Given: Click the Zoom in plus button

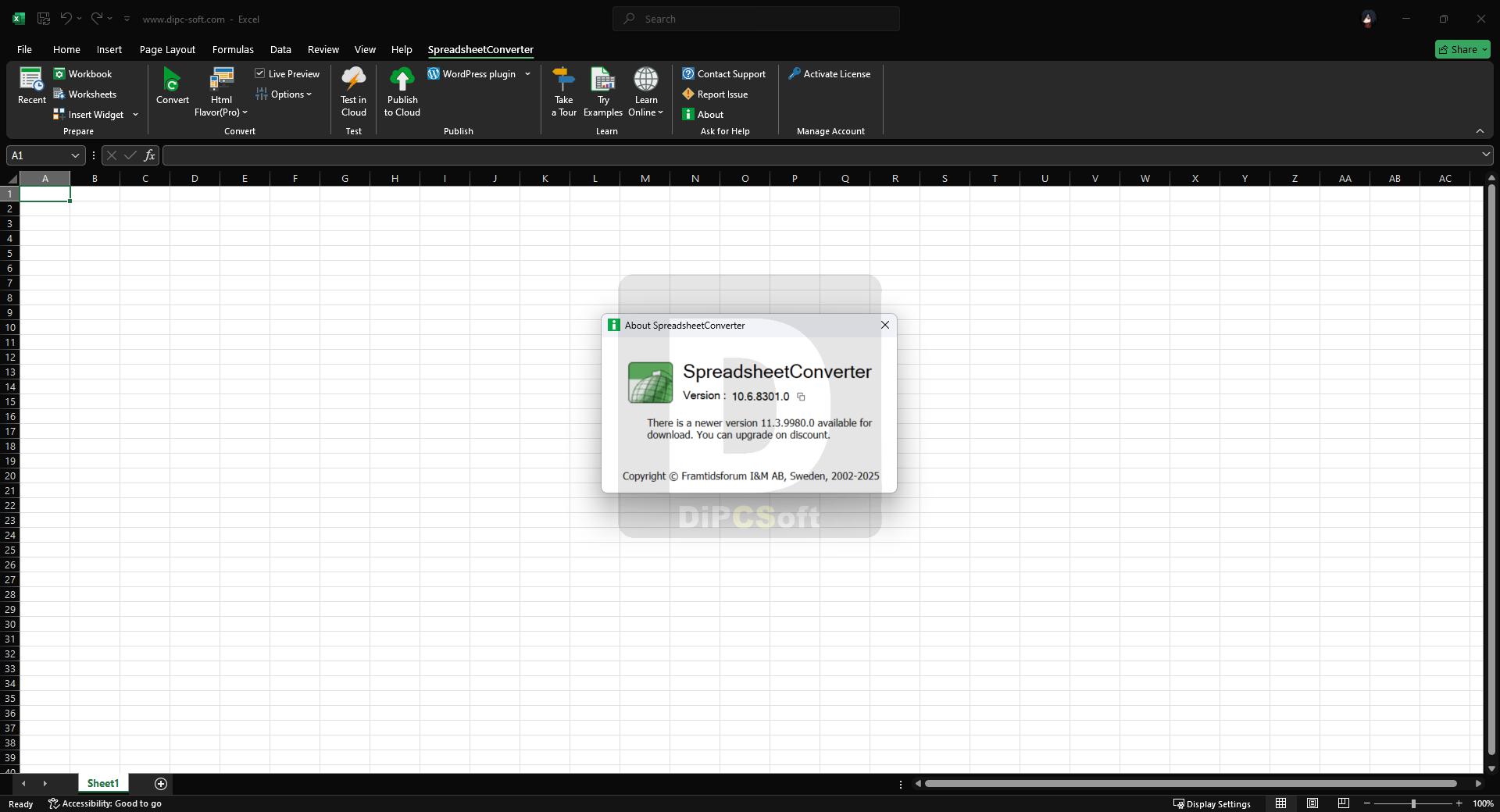Looking at the screenshot, I should (x=1459, y=803).
